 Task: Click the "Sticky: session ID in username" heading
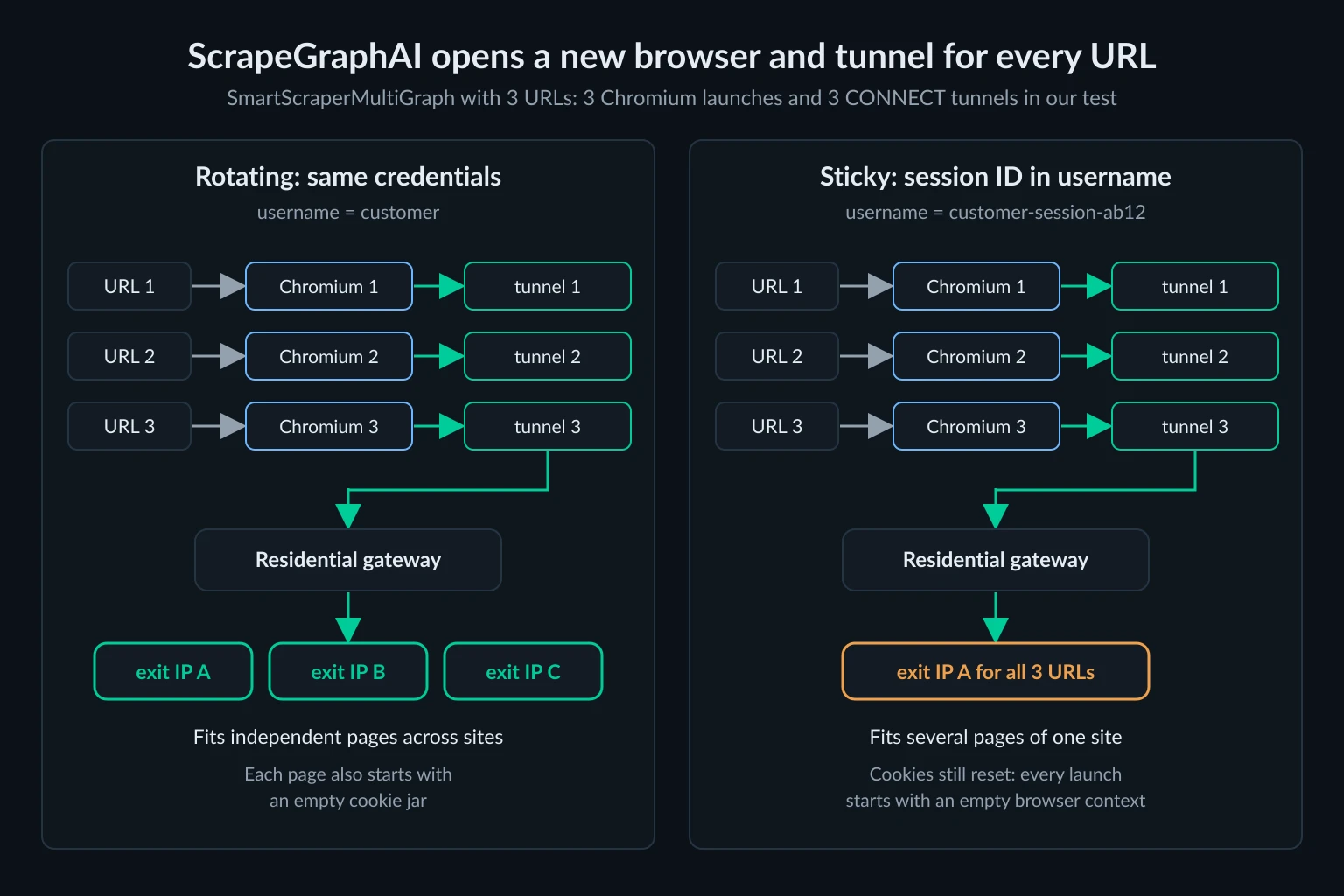point(996,177)
